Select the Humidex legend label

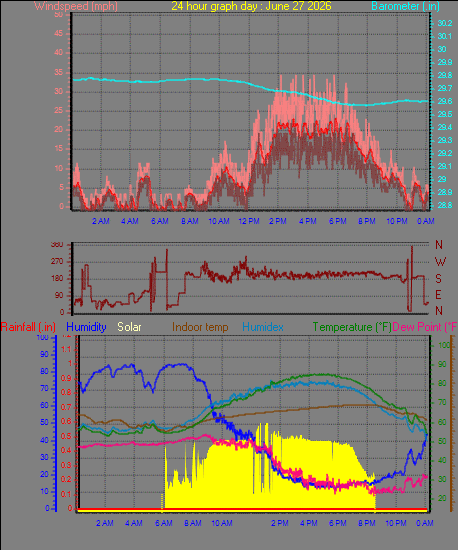tap(263, 327)
